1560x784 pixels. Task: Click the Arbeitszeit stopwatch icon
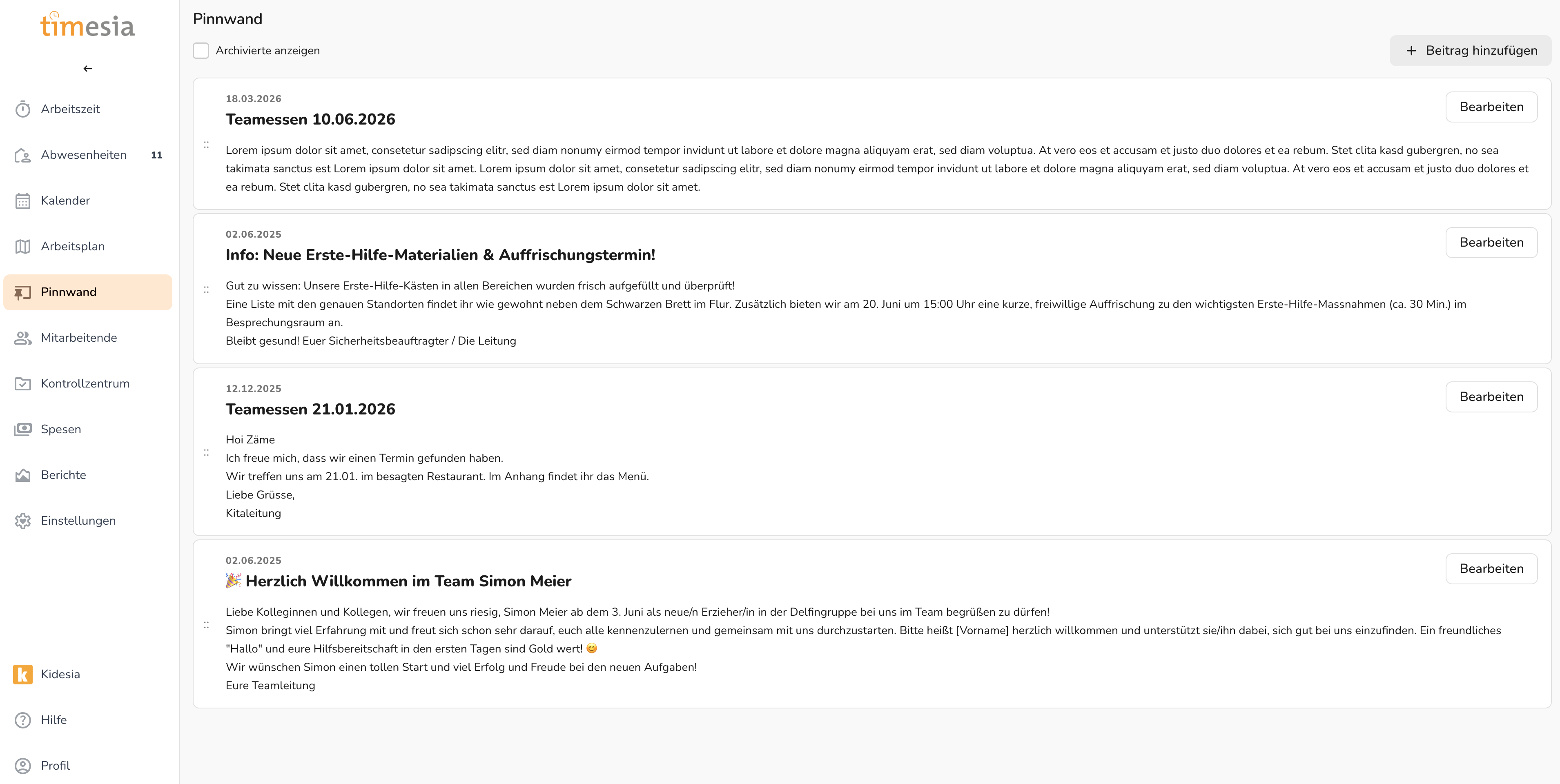[23, 109]
